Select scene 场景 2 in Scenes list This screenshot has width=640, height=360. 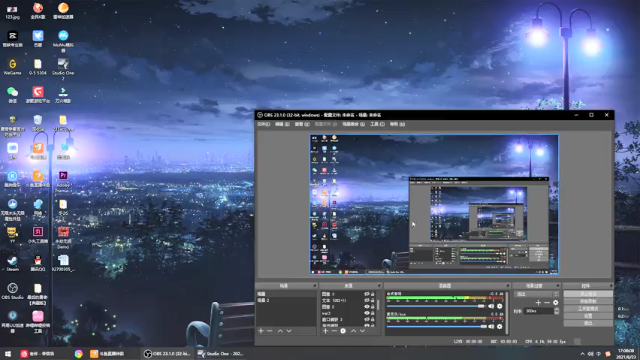[286, 300]
